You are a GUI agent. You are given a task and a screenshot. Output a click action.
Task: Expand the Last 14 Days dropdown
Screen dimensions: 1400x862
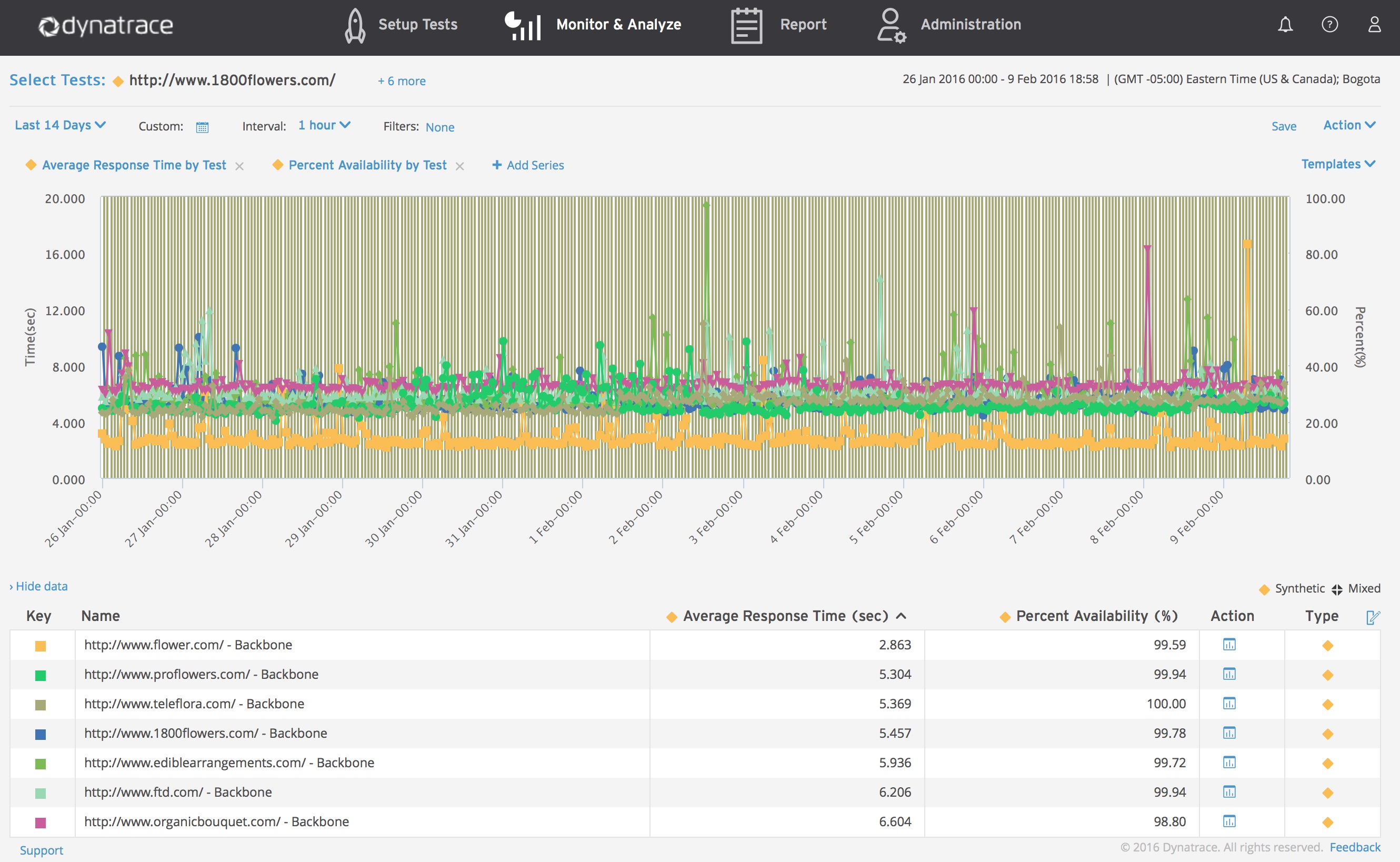tap(60, 125)
